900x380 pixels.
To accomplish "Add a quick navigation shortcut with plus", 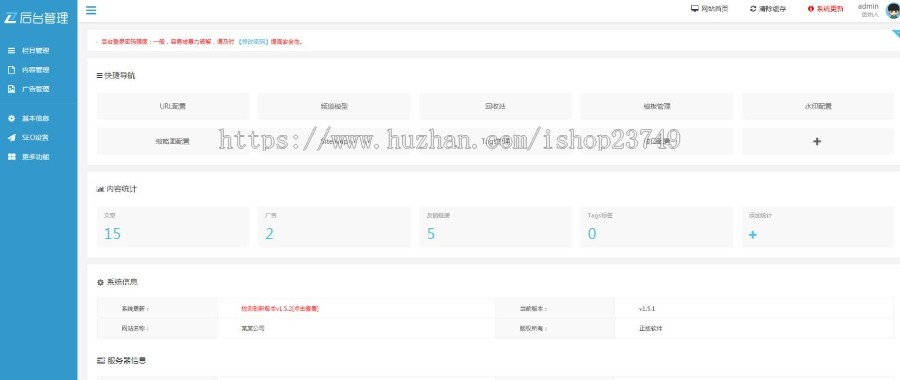I will point(818,141).
